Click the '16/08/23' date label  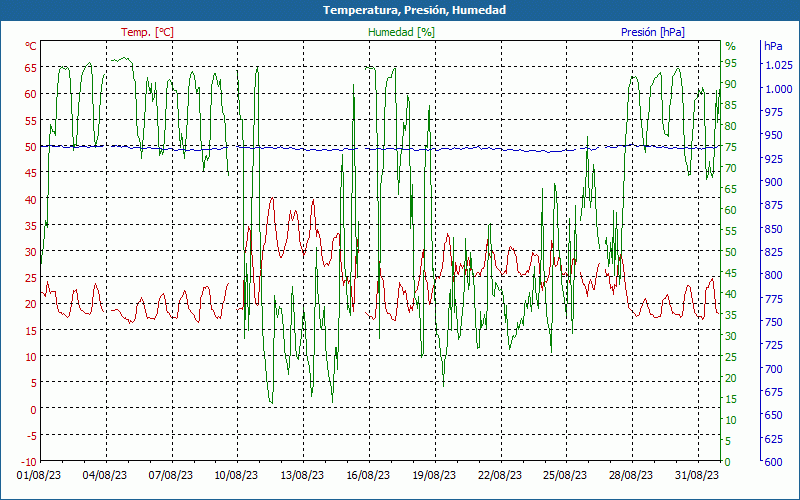[368, 475]
